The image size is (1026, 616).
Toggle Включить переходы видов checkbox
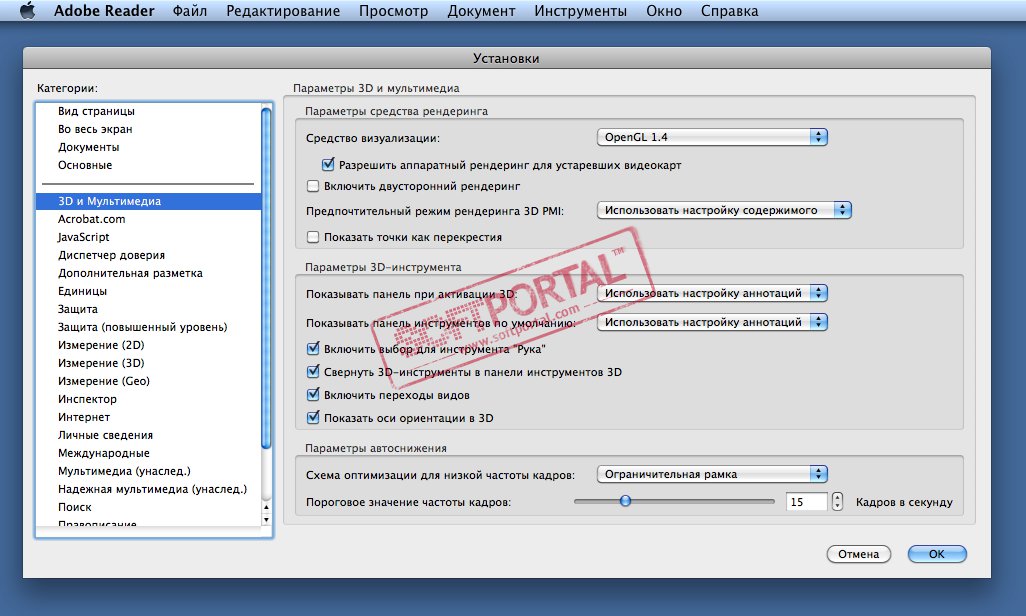[313, 394]
